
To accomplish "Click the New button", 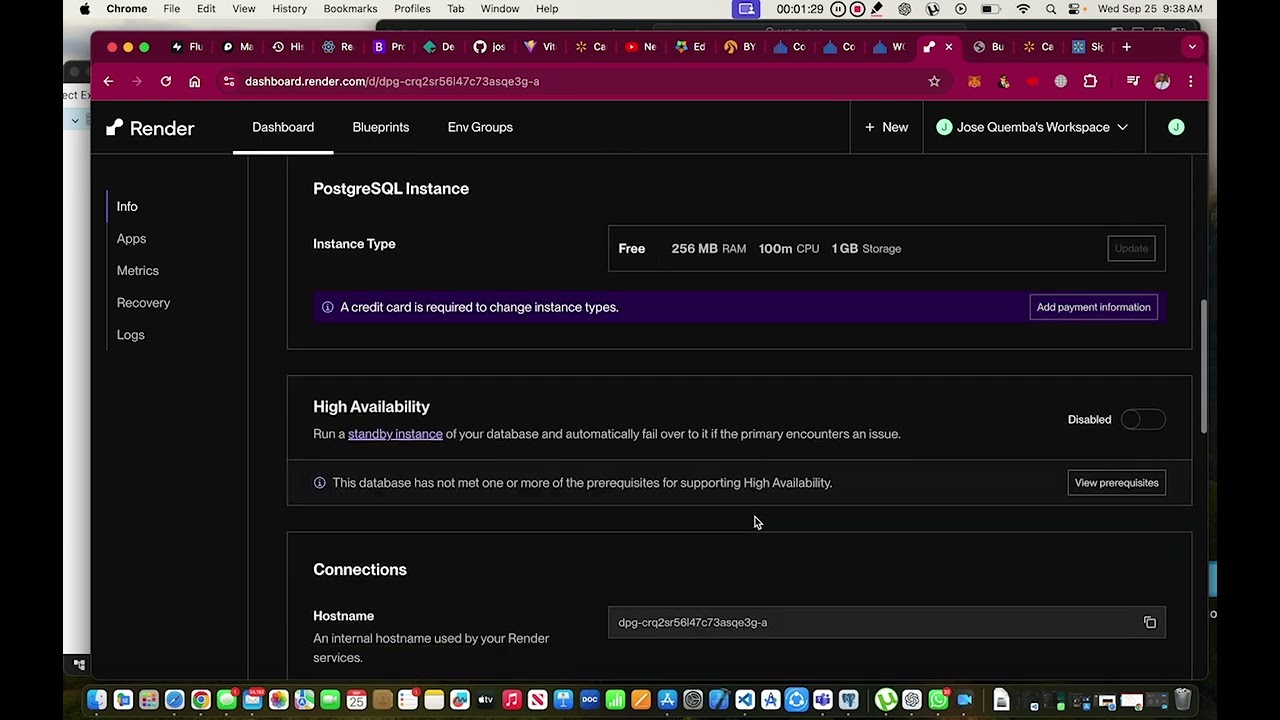I will point(886,127).
